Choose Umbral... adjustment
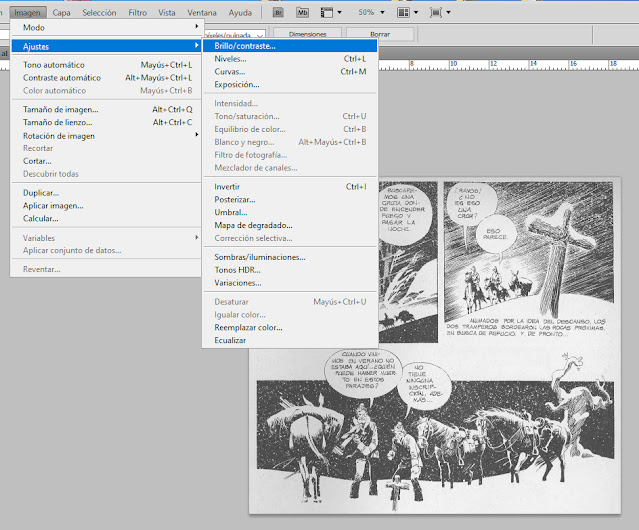The width and height of the screenshot is (639, 530). click(x=290, y=212)
